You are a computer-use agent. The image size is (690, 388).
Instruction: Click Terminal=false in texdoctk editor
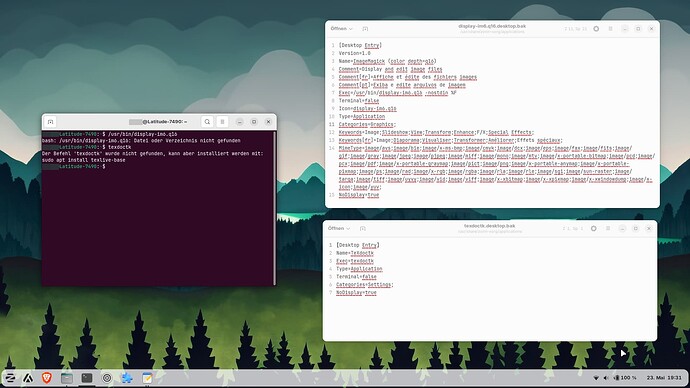click(x=356, y=277)
